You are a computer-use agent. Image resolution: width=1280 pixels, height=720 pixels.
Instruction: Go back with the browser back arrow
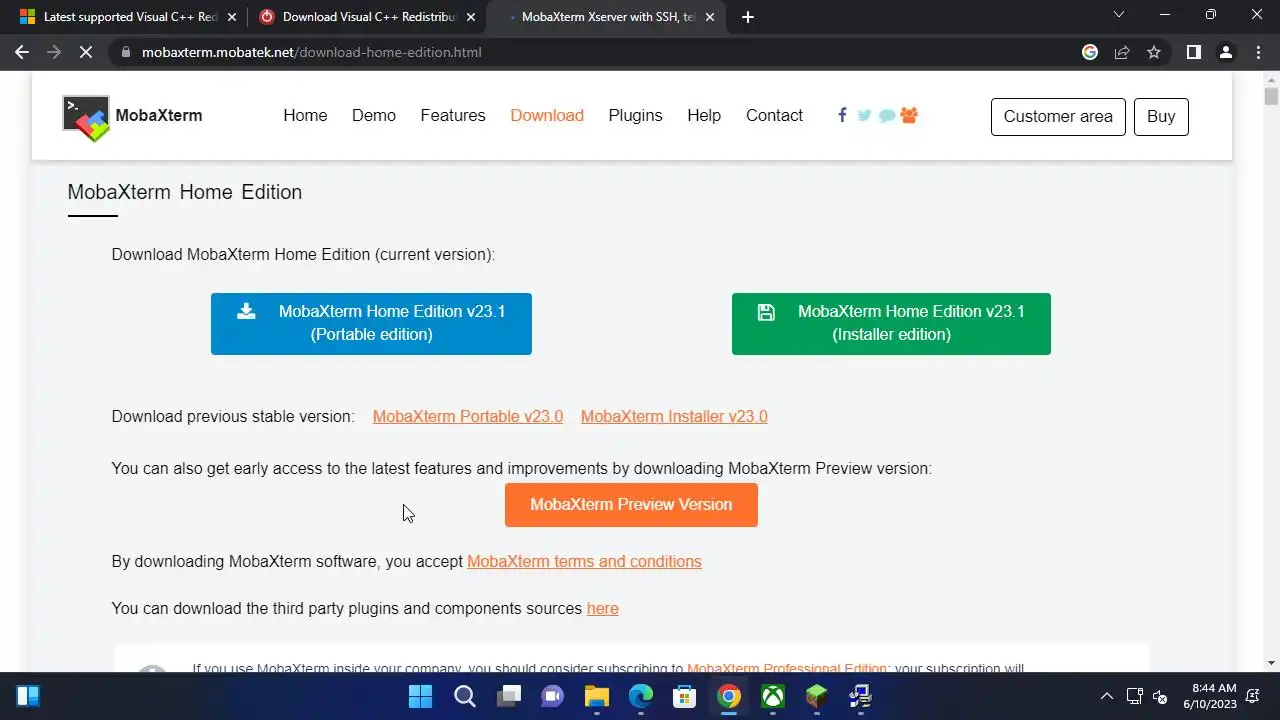coord(22,52)
